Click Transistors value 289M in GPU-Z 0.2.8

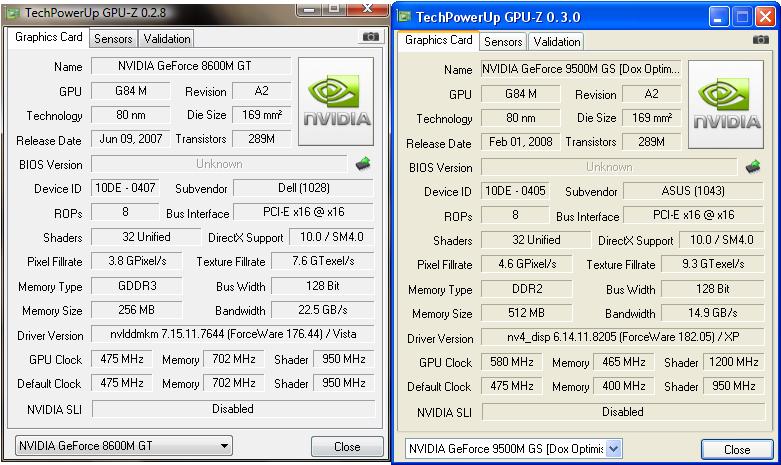261,139
